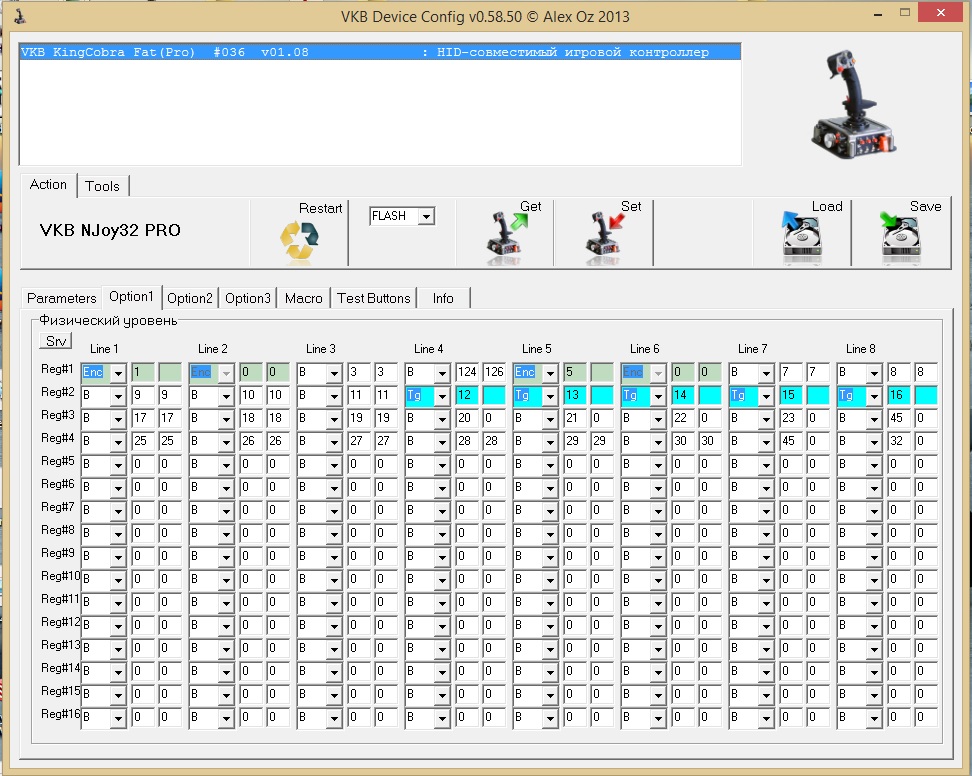
Task: Open the Reg#1 Line 3 type dropdown
Action: point(334,373)
